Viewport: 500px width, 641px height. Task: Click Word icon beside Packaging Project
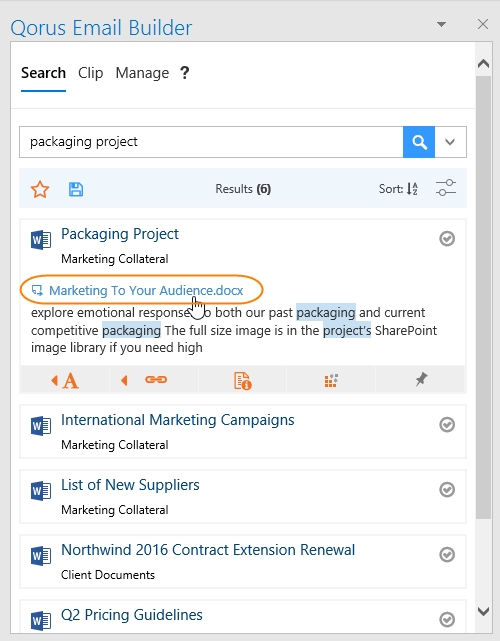pos(41,240)
